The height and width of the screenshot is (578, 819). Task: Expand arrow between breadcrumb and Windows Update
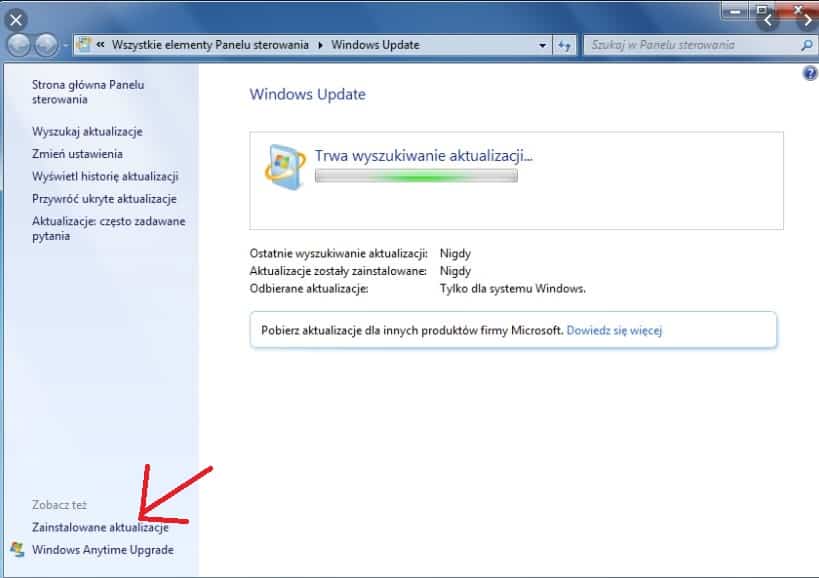[320, 45]
